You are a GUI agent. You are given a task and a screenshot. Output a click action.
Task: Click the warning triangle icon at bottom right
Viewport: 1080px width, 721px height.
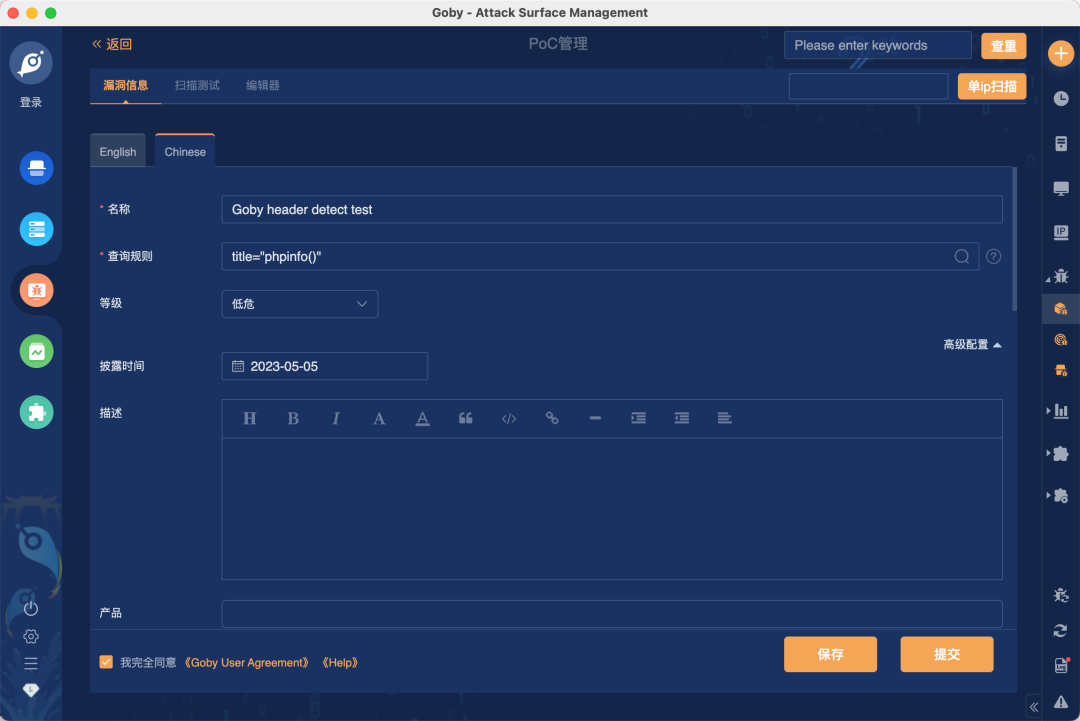[1061, 702]
